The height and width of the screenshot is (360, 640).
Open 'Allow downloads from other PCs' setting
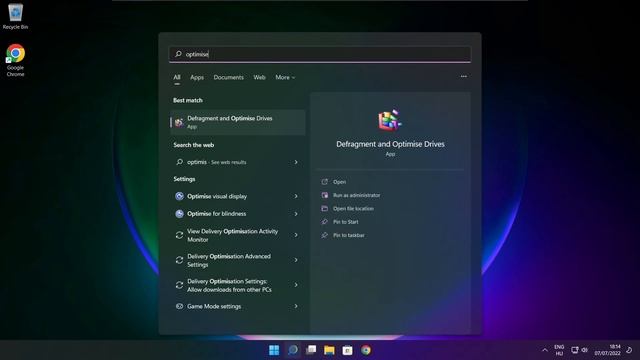coord(238,285)
